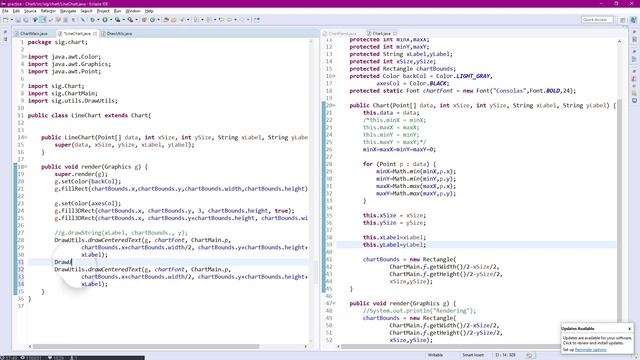The height and width of the screenshot is (360, 640).
Task: Click the 'DrawU' text on line 31
Action: pos(63,262)
